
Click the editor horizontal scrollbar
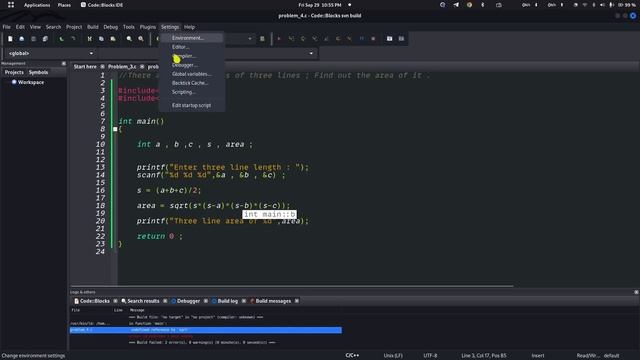pos(291,286)
